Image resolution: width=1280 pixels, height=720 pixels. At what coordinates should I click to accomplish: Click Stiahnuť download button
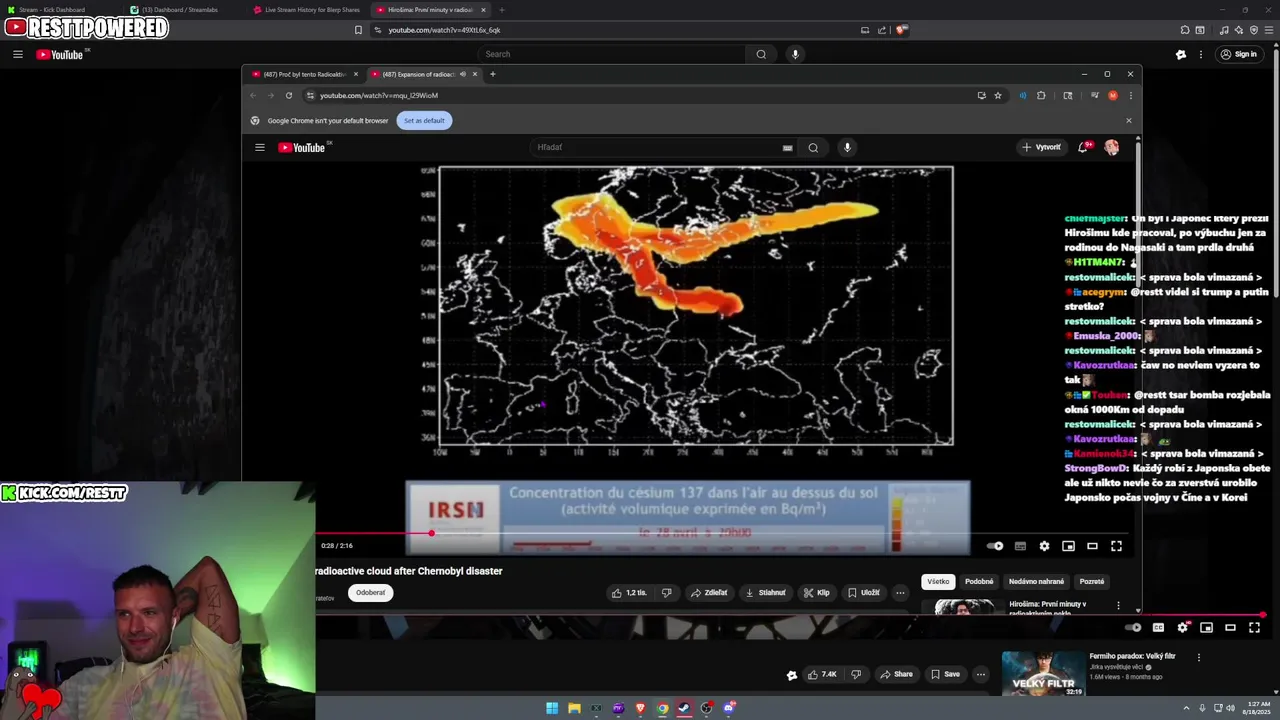point(765,592)
